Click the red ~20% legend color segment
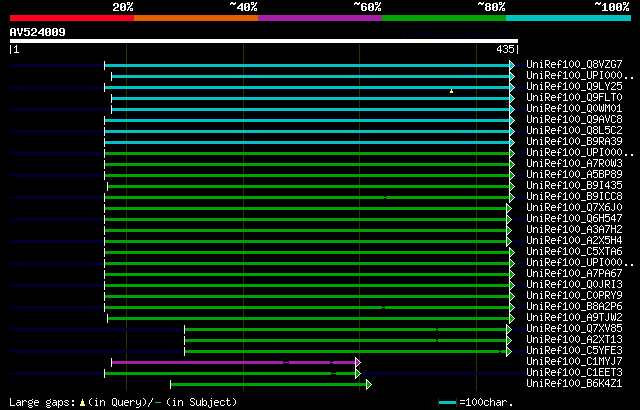This screenshot has height=410, width=640. [72, 18]
